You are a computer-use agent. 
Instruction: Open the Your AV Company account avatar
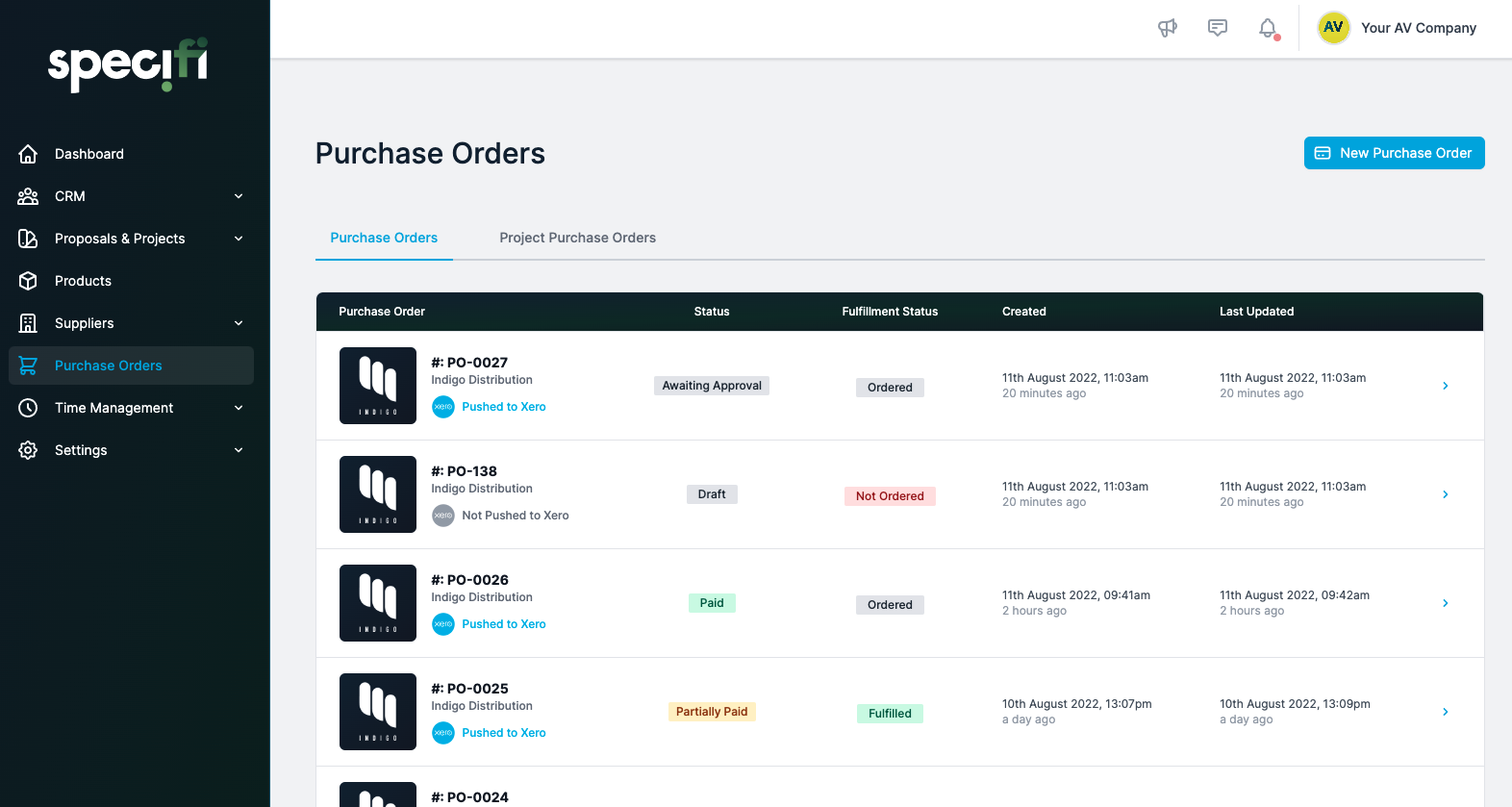[1333, 28]
